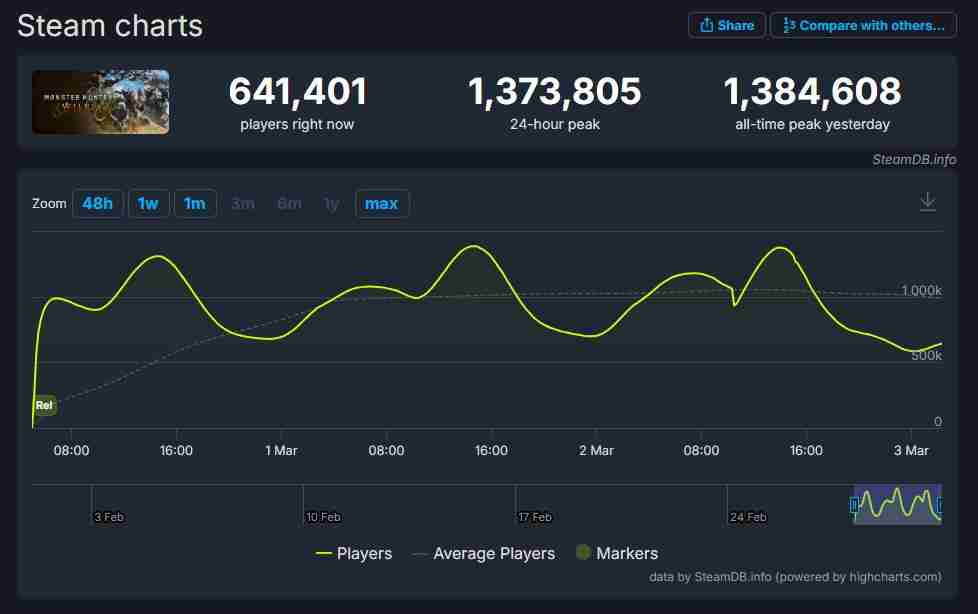The height and width of the screenshot is (614, 978).
Task: Switch chart zoom to 1w
Action: [148, 204]
